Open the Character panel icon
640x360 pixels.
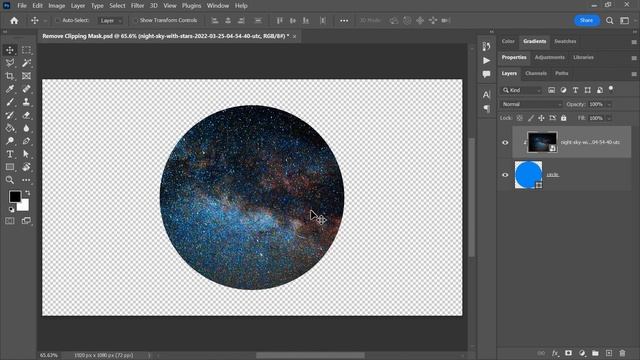coord(486,95)
